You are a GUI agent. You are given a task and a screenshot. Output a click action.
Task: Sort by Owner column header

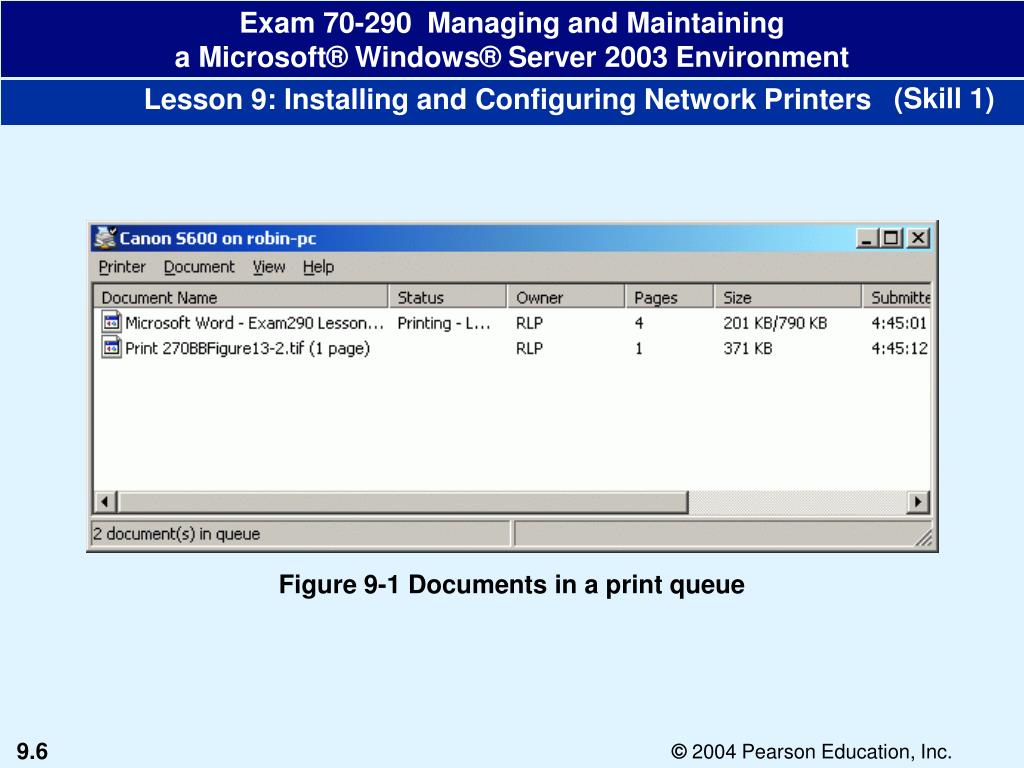tap(566, 297)
